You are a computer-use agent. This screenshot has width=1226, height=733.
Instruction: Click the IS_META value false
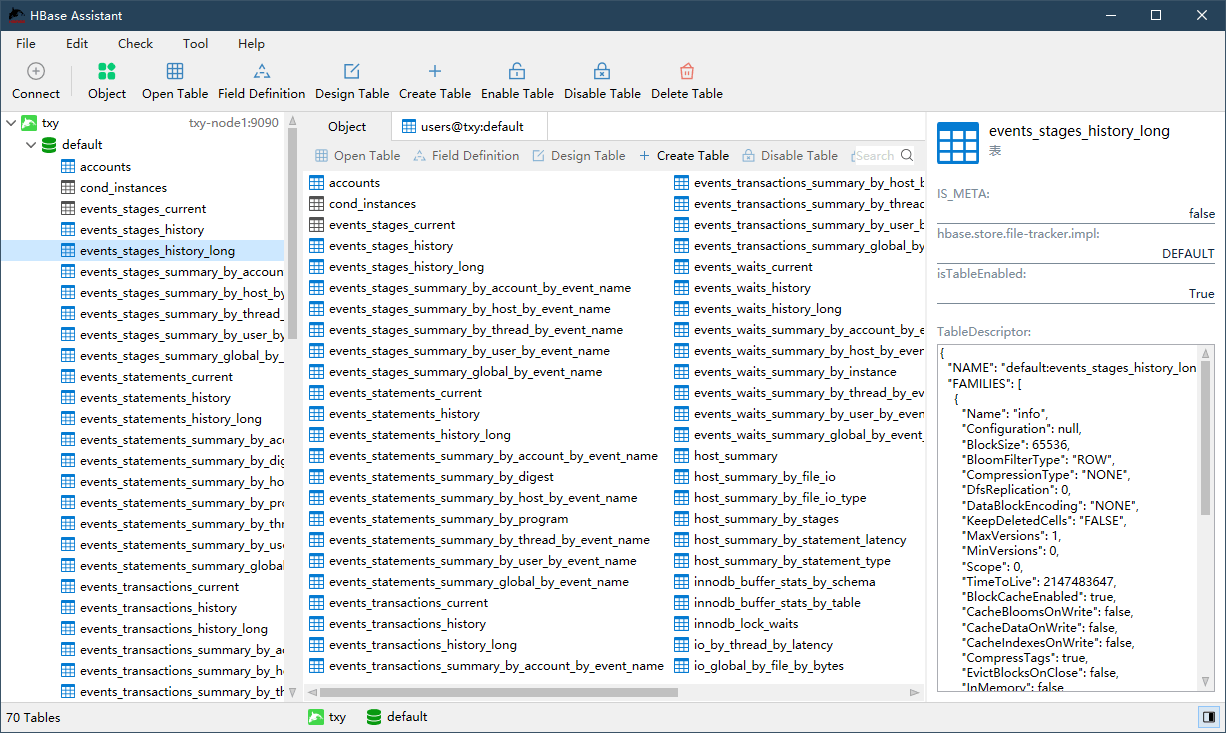click(x=1202, y=214)
